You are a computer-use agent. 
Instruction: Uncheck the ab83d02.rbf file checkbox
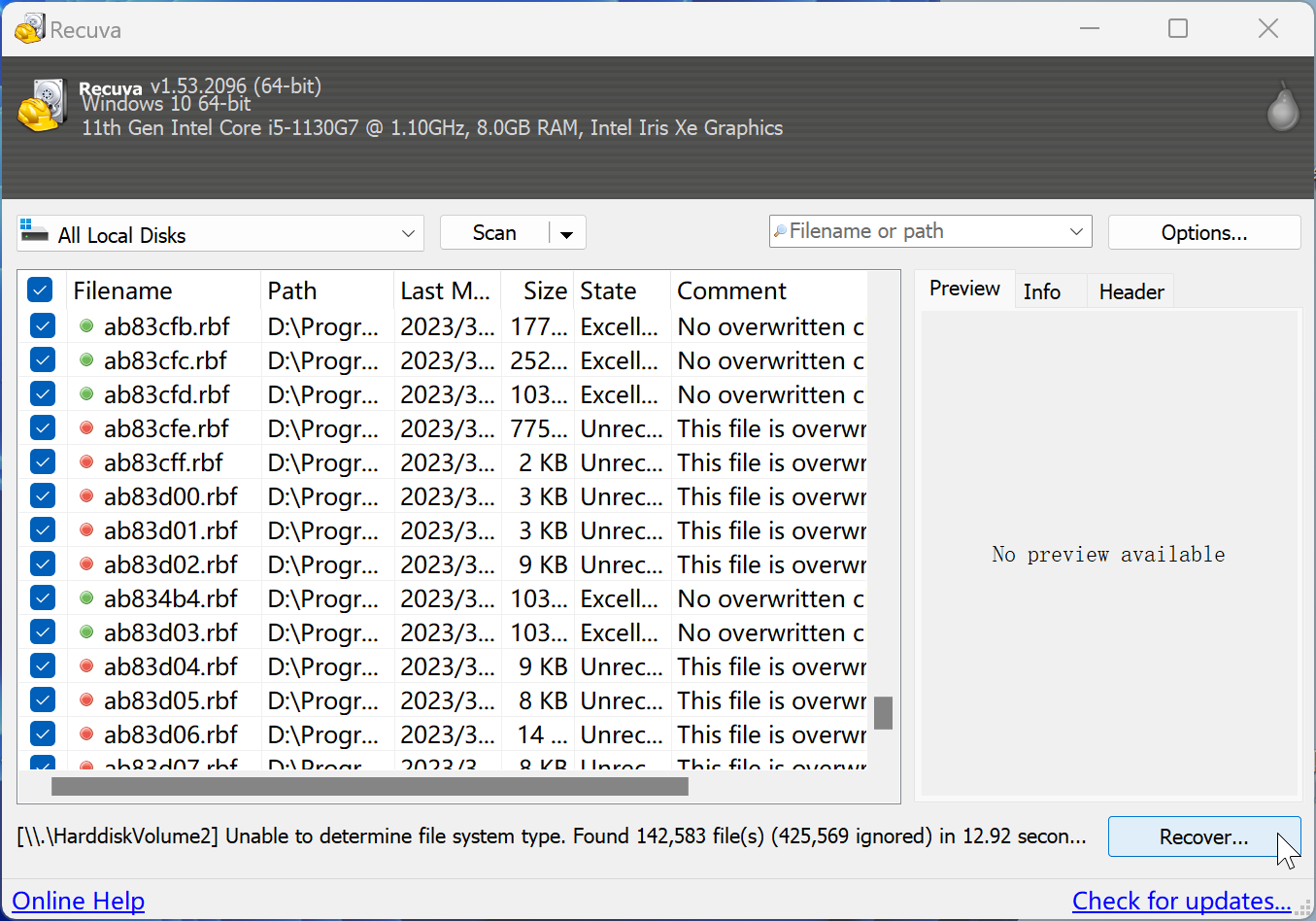(x=43, y=563)
